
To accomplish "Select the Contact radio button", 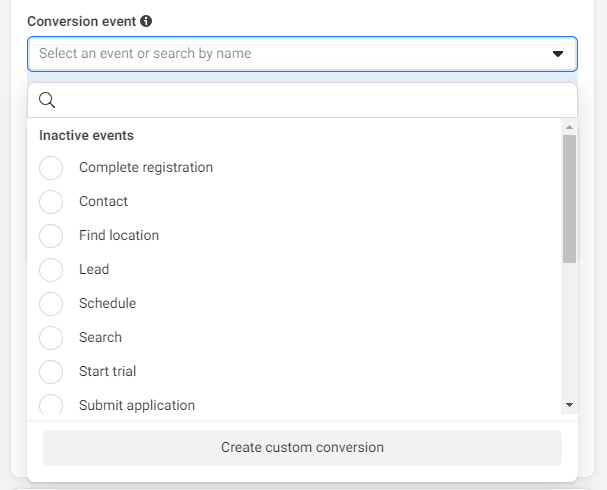I will (x=51, y=202).
